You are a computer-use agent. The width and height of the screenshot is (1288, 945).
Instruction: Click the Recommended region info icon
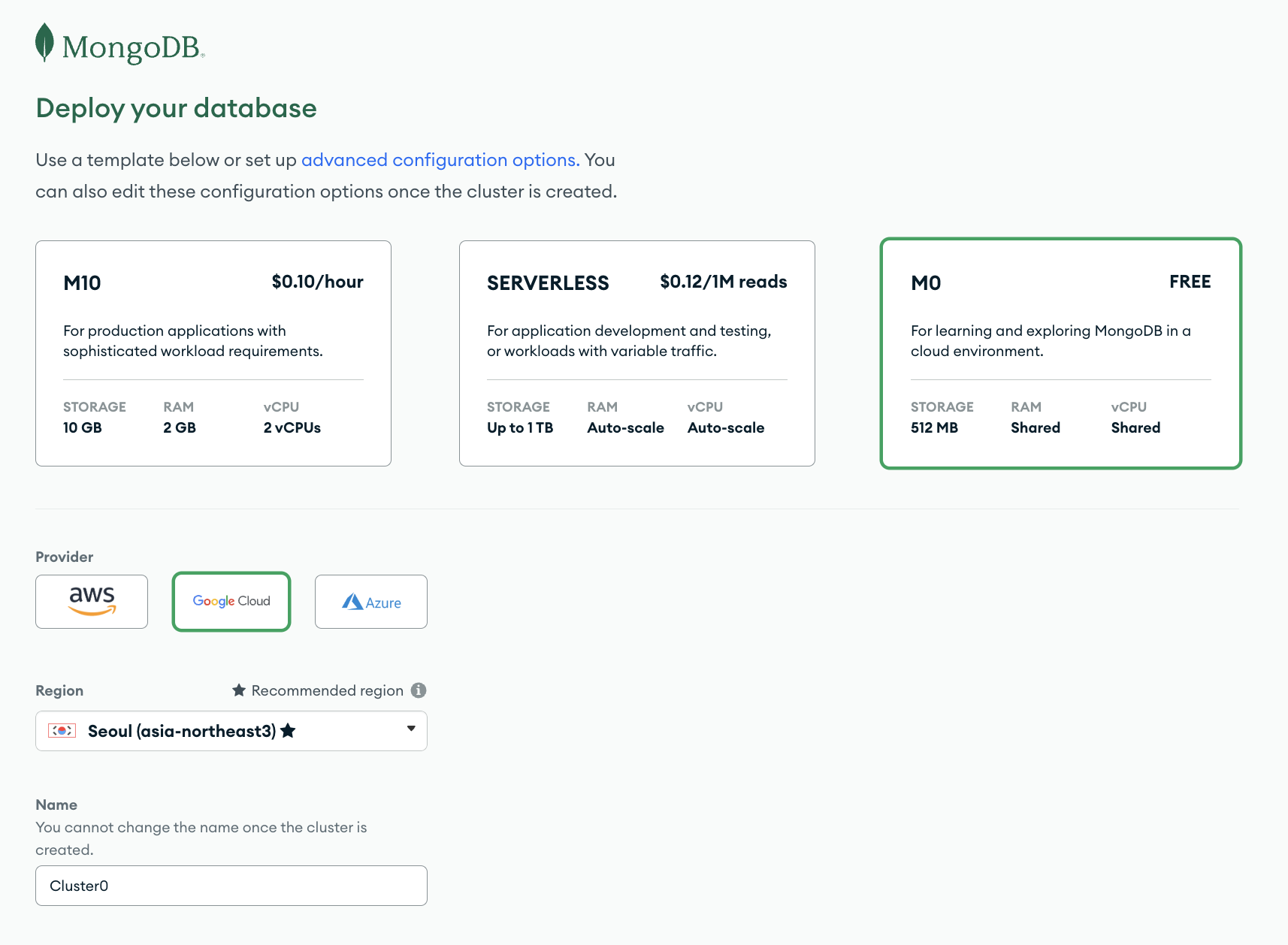[x=419, y=690]
